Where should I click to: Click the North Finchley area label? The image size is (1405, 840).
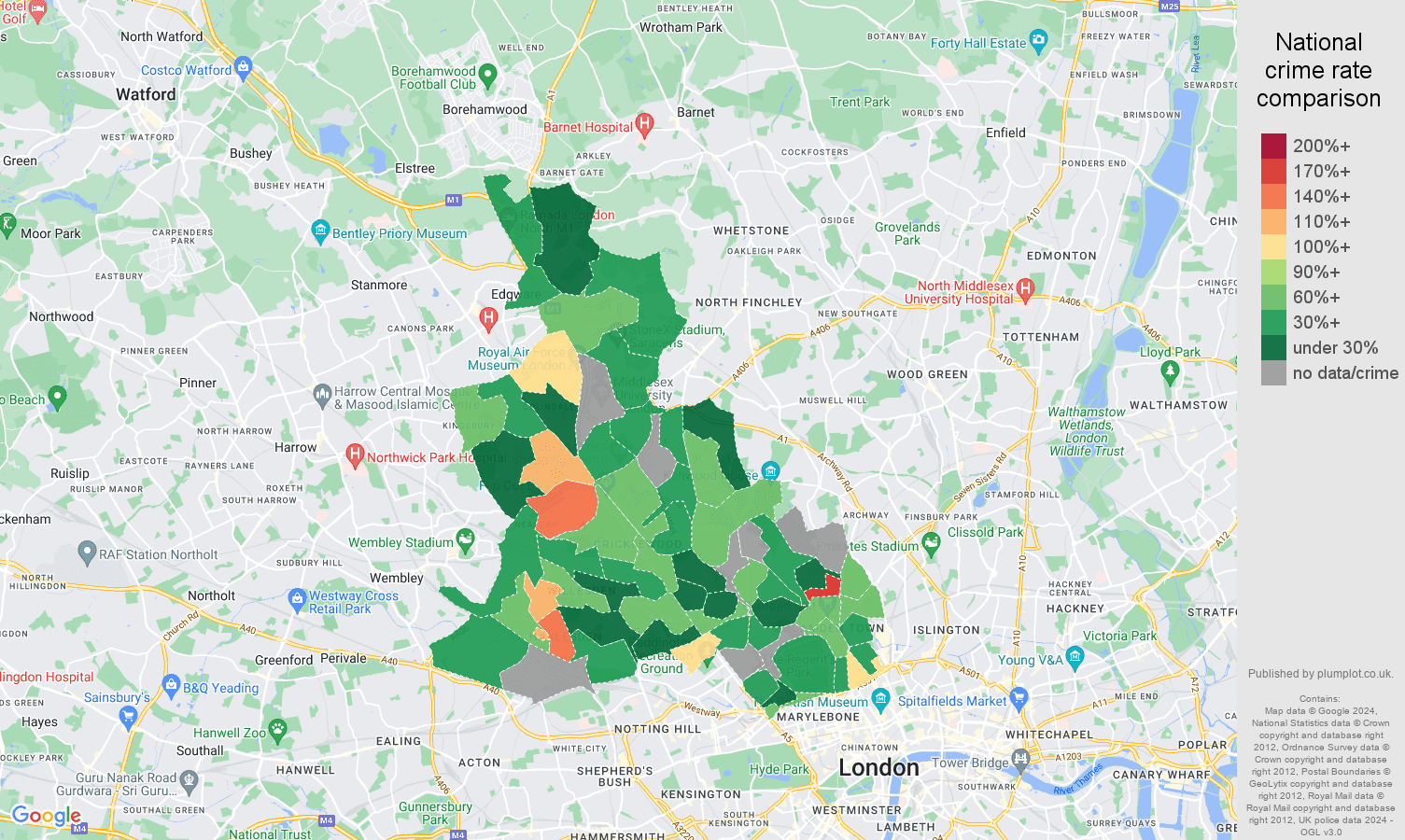(749, 302)
